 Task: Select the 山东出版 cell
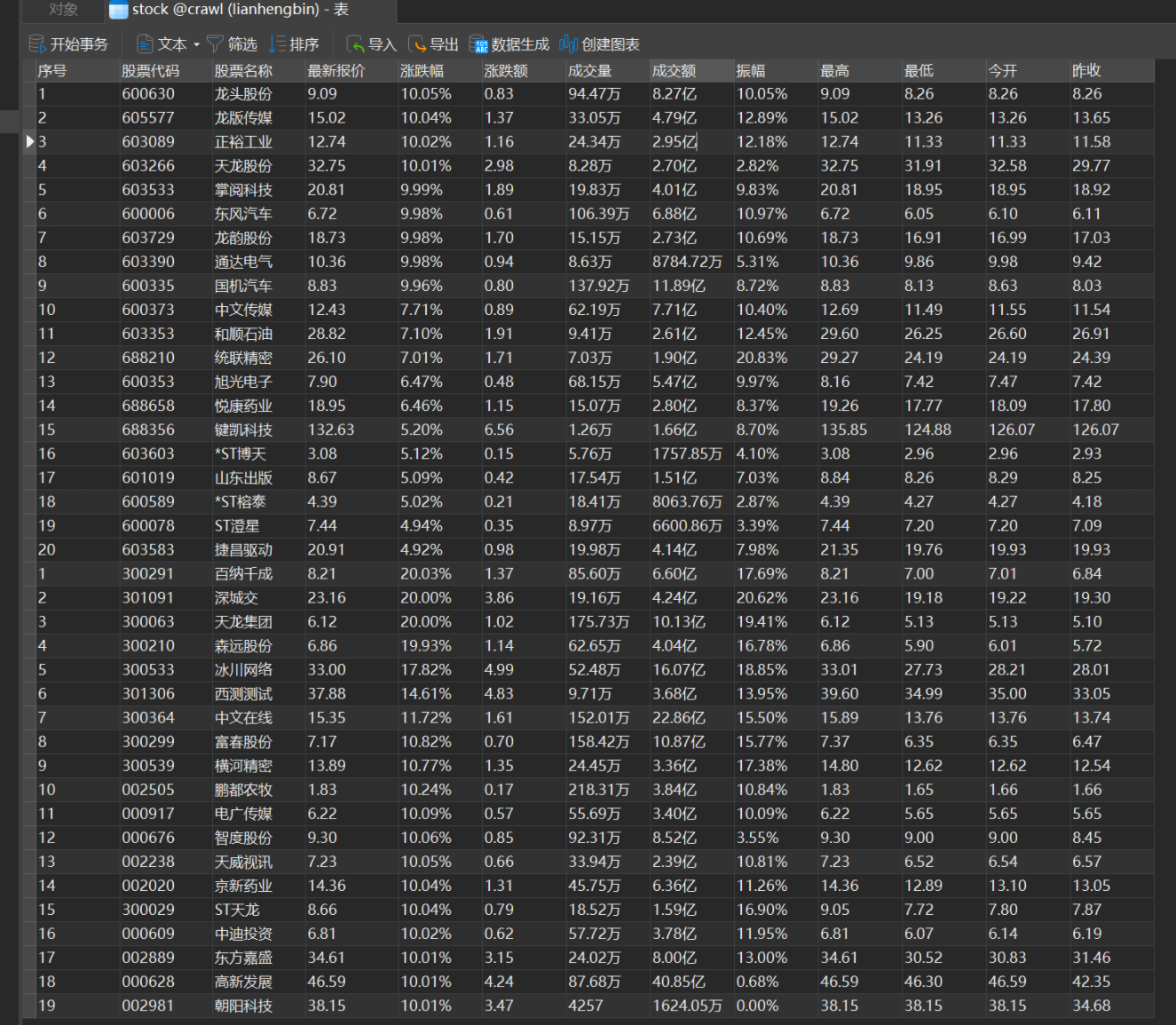(258, 477)
